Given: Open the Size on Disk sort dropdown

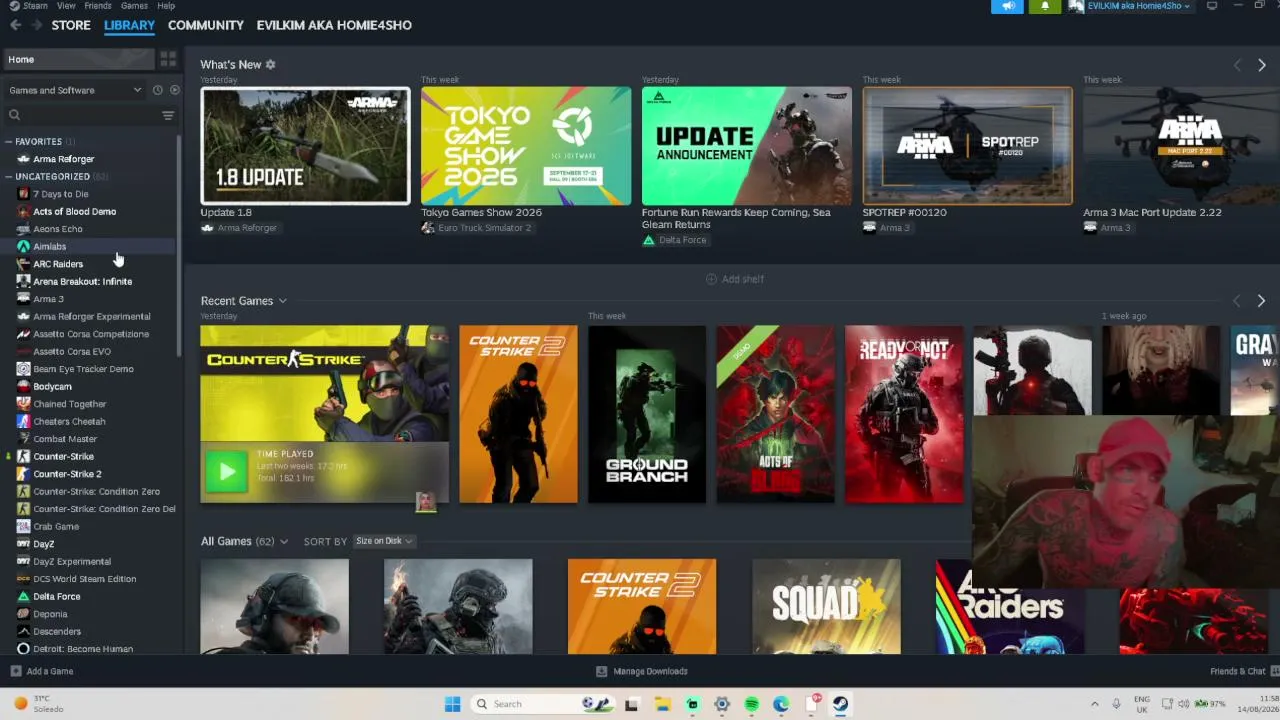Looking at the screenshot, I should click(384, 541).
